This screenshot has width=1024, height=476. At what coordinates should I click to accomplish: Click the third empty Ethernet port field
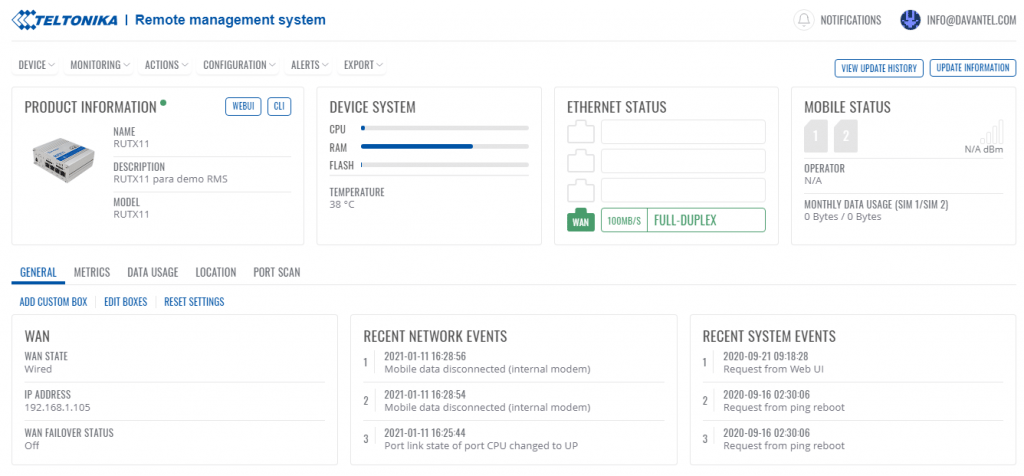click(683, 191)
